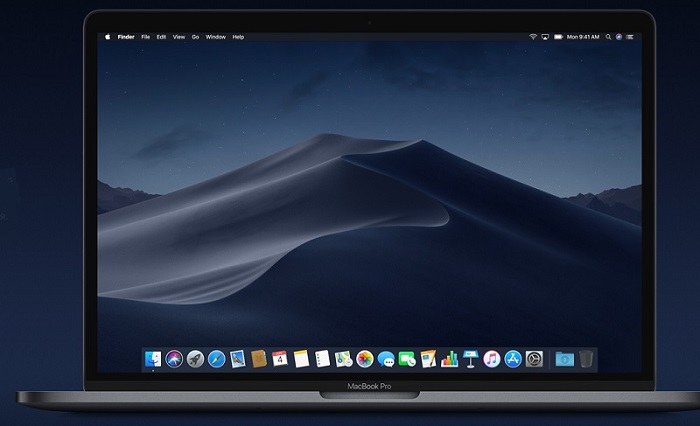The image size is (700, 426).
Task: Open Keynote podium icon in Dock
Action: pos(471,359)
